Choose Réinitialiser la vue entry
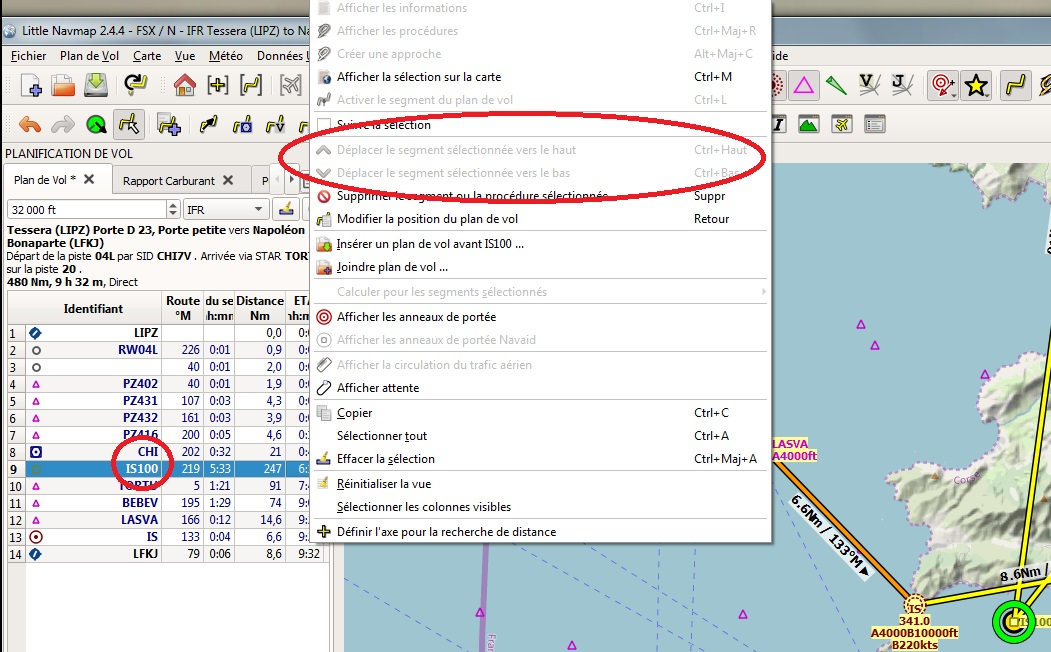The image size is (1051, 652). point(542,484)
